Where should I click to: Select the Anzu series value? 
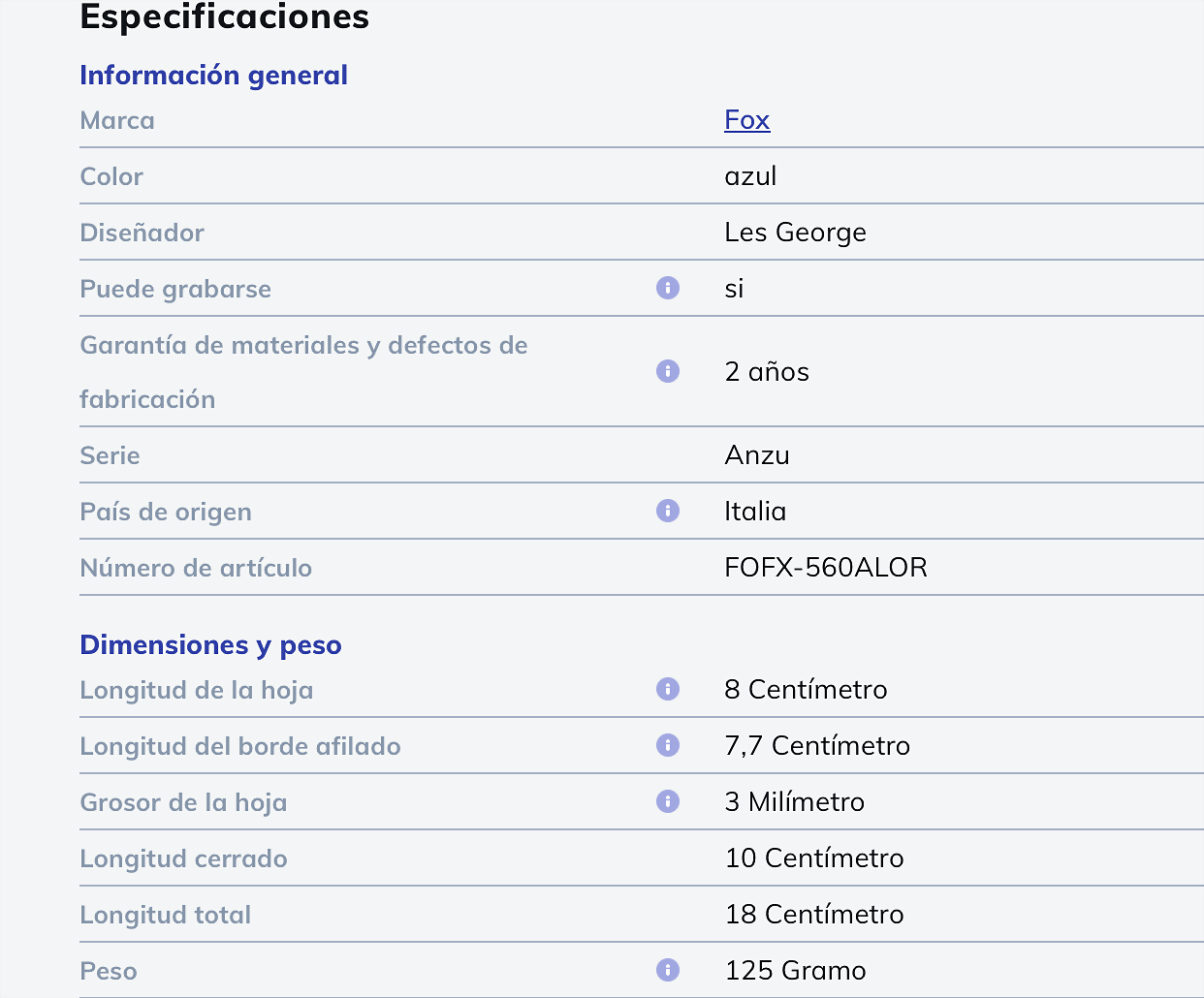click(757, 455)
